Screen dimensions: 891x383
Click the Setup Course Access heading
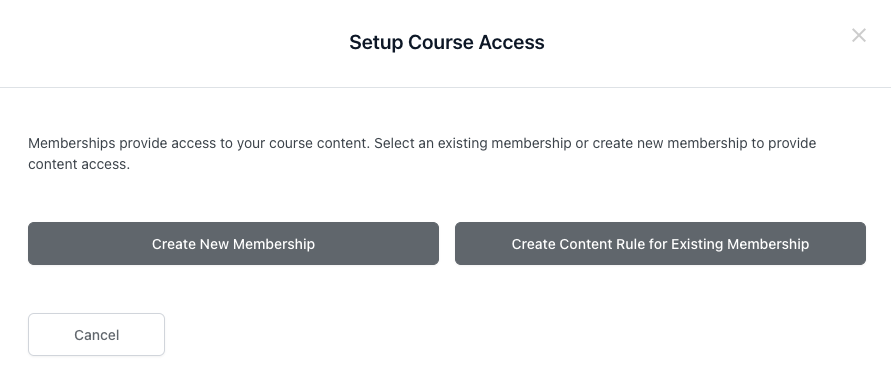(447, 42)
